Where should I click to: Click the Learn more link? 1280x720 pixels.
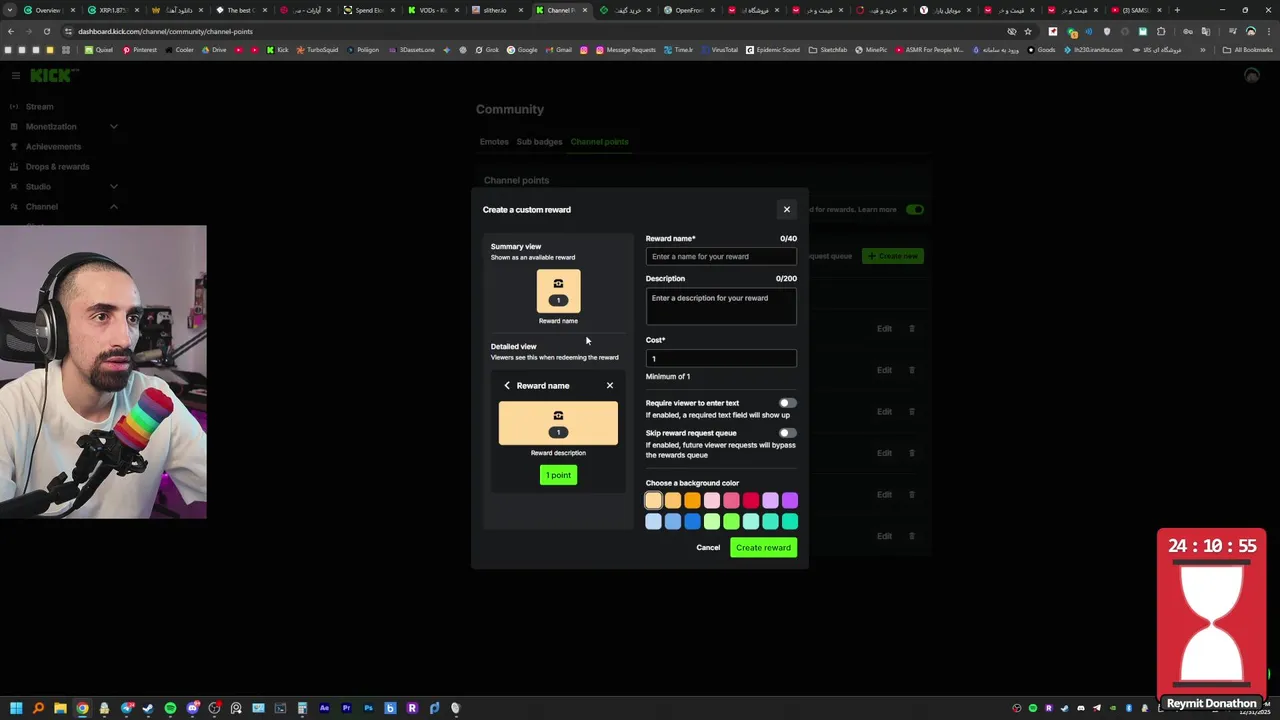877,210
